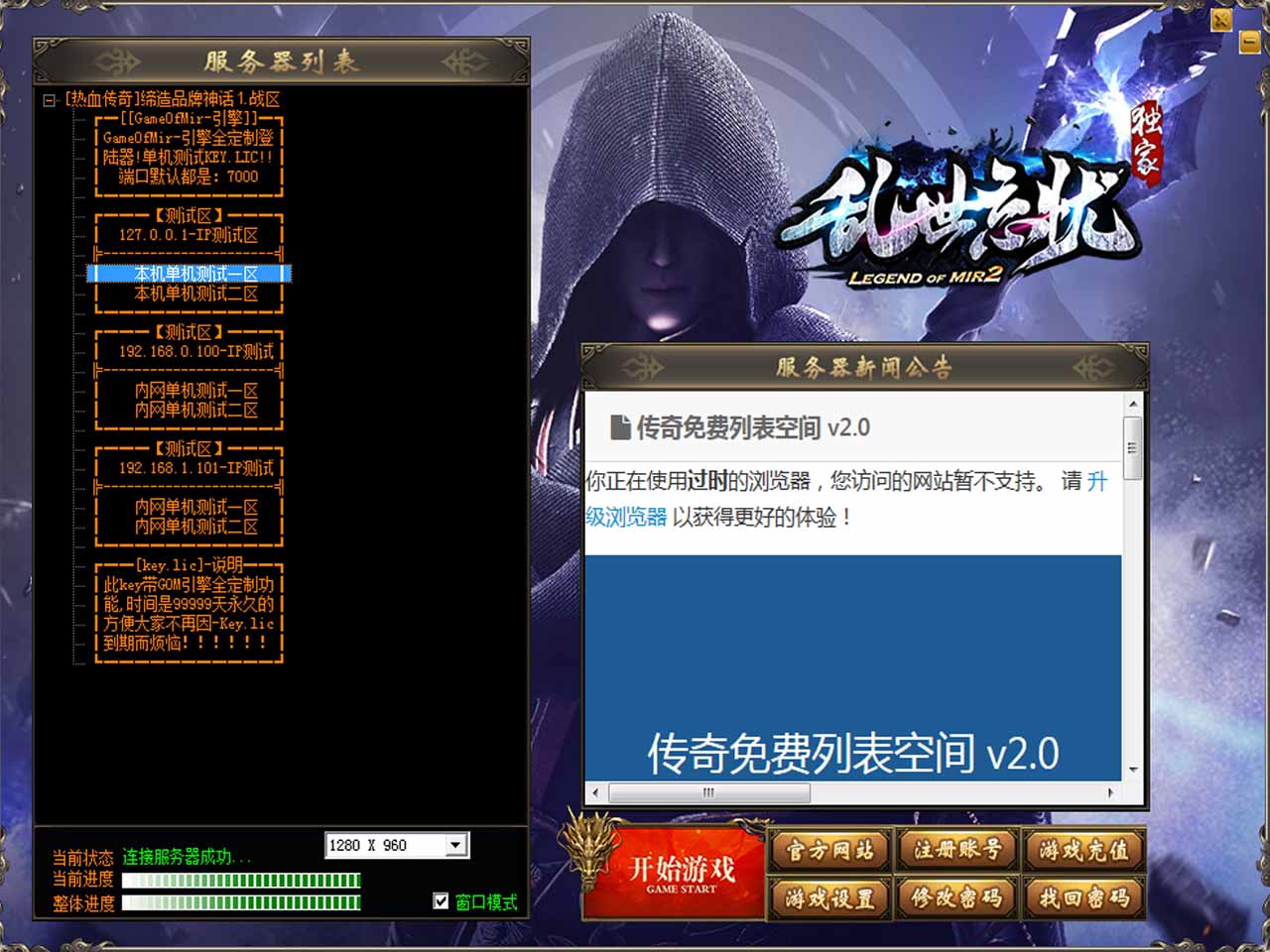Viewport: 1270px width, 952px height.
Task: Open the 官方网站 official website button
Action: tap(830, 851)
